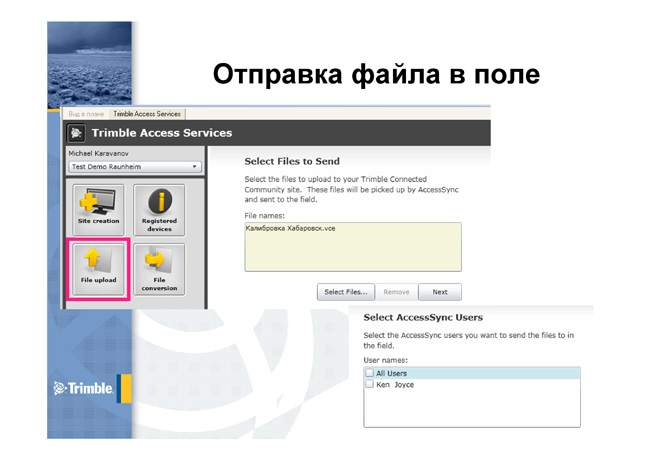Image resolution: width=650 pixels, height=460 pixels.
Task: Expand the Test Demo Raunheim dropdown
Action: pyautogui.click(x=135, y=167)
